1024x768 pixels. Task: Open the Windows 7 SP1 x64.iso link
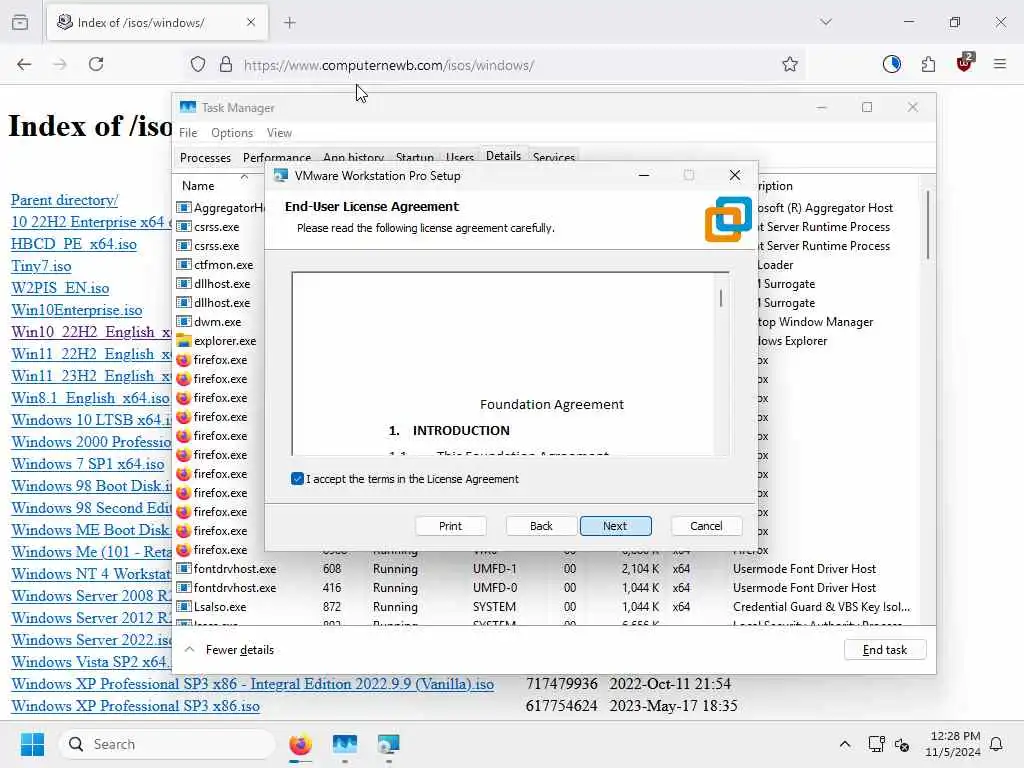coord(88,464)
